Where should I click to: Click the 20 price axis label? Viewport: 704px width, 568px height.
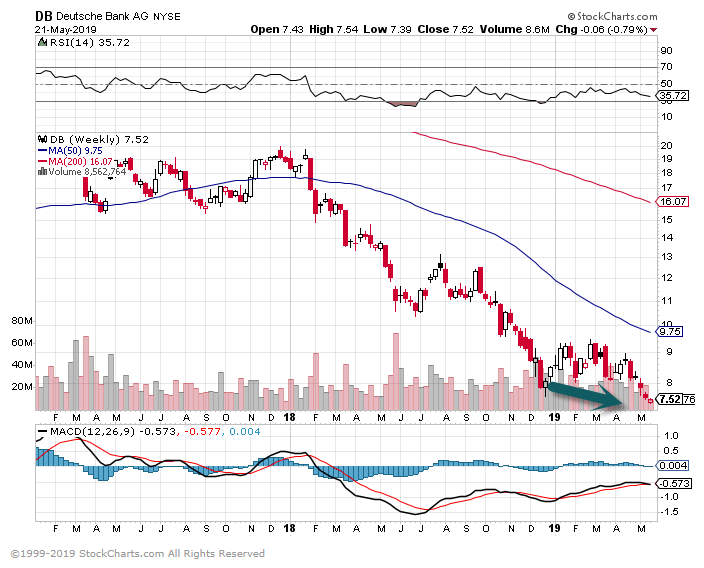667,145
